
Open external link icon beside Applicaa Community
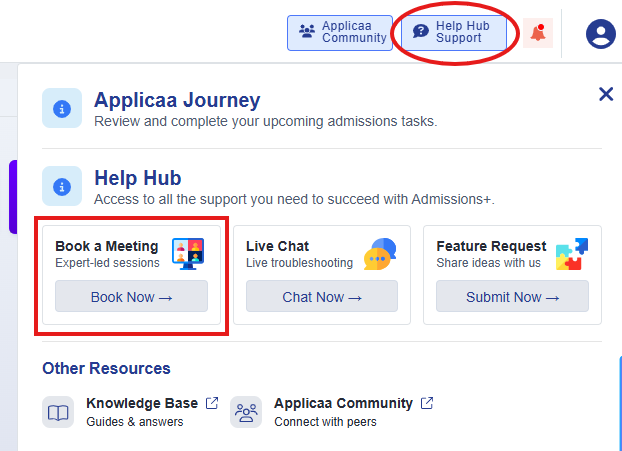pyautogui.click(x=427, y=403)
